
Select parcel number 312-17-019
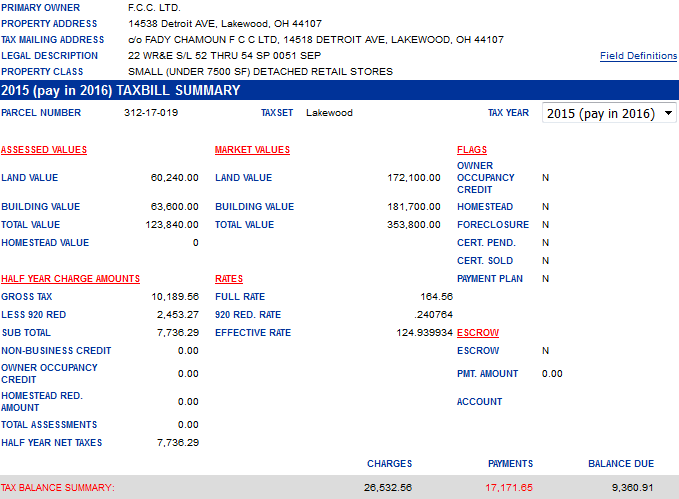pyautogui.click(x=151, y=113)
